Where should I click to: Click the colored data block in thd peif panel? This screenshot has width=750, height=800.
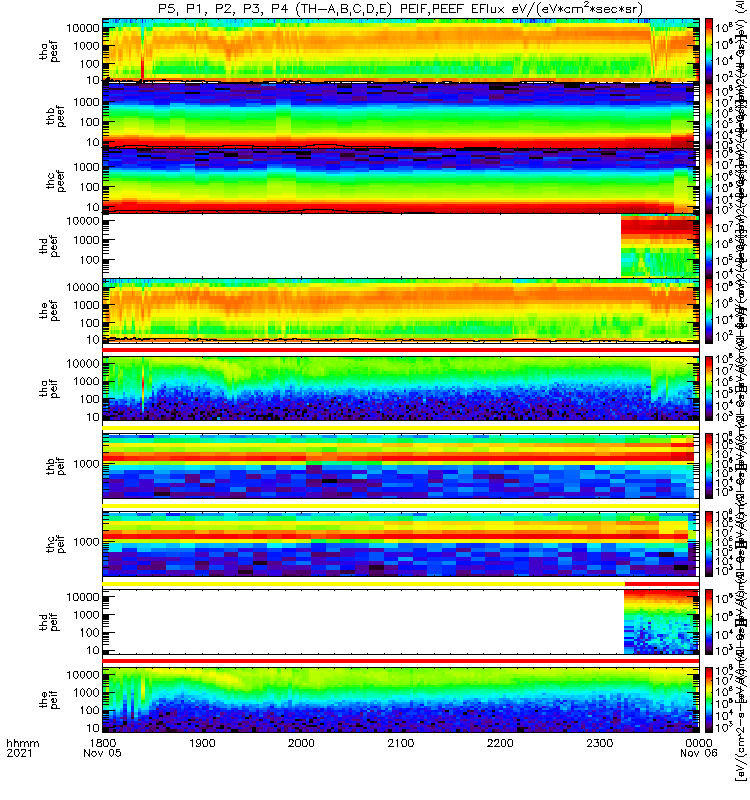click(x=661, y=621)
